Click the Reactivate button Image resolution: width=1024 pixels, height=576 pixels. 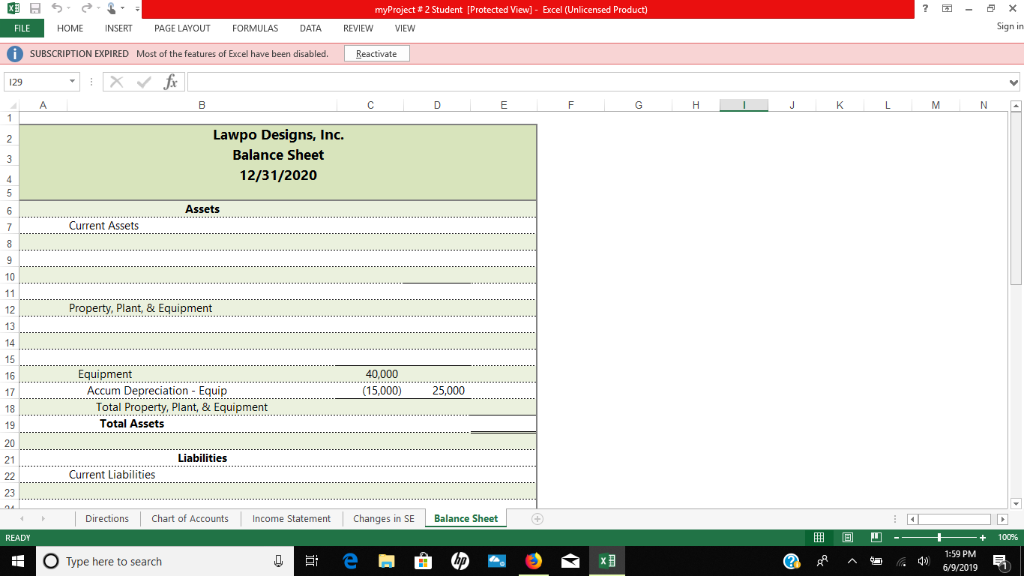coord(377,52)
